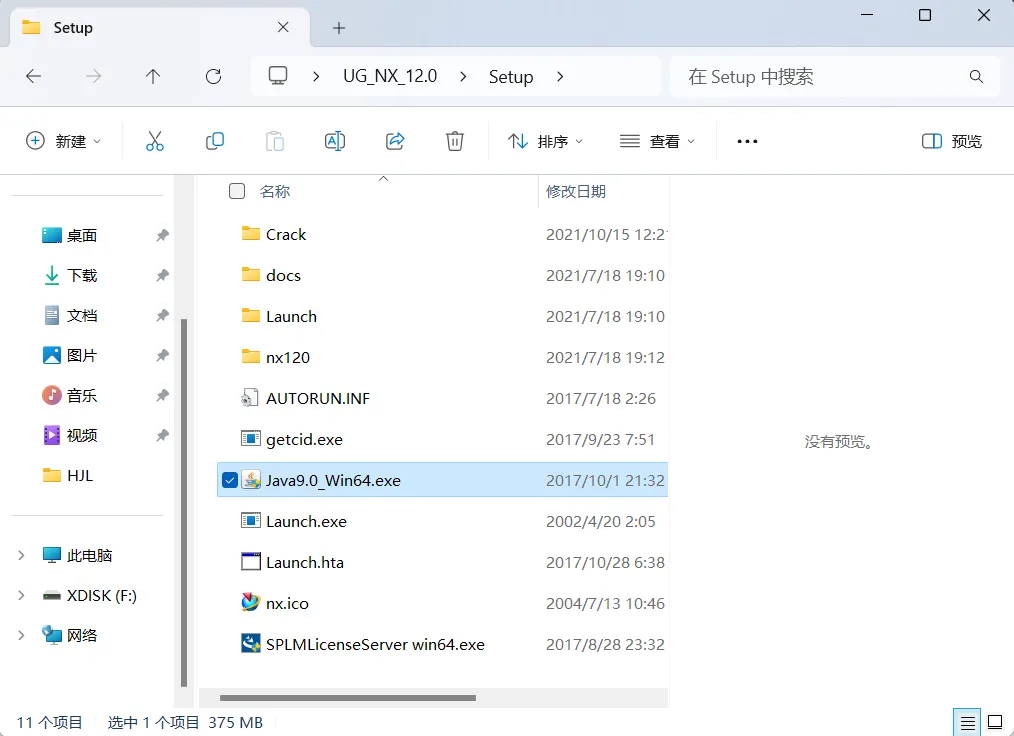Click the Java9.0_Win64.exe file icon

coord(251,480)
